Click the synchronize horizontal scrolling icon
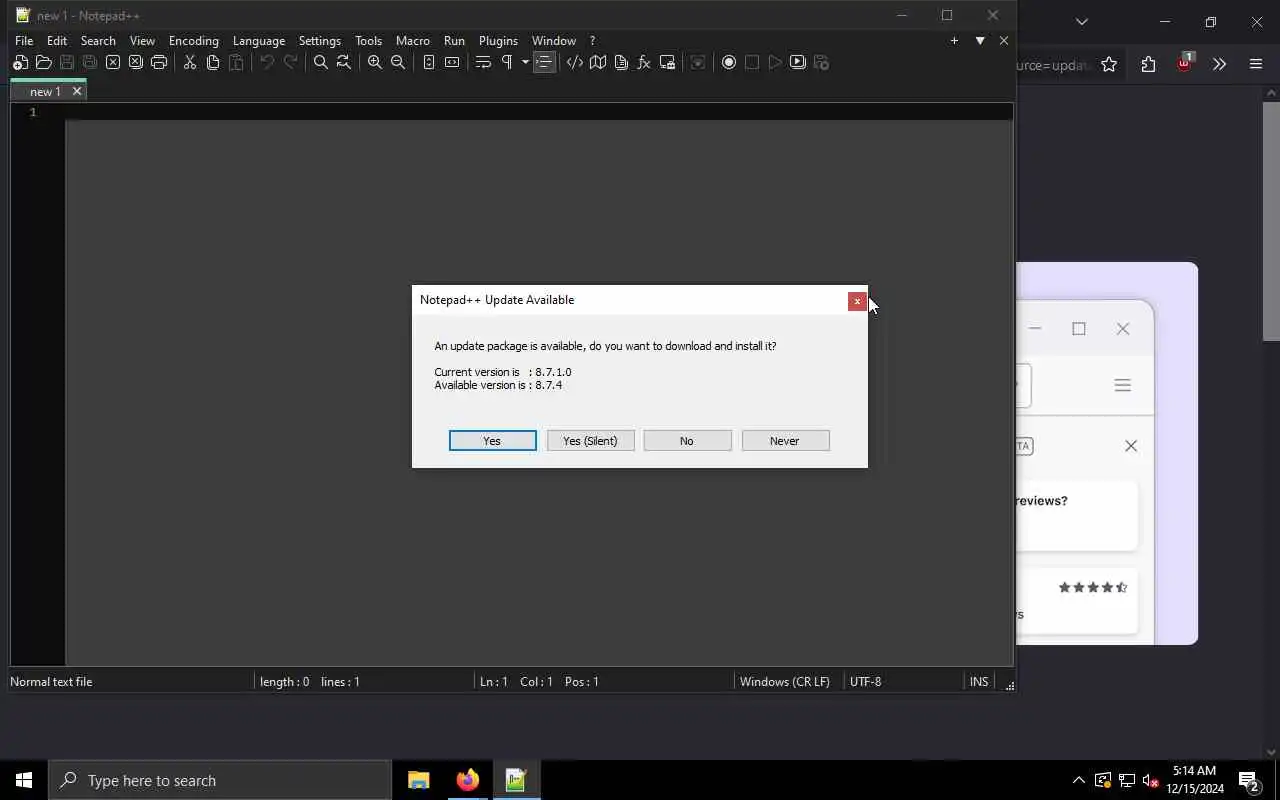 [x=452, y=62]
